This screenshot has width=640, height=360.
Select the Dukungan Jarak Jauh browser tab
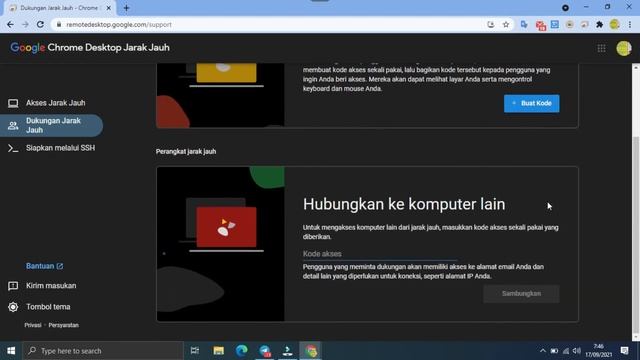click(60, 8)
